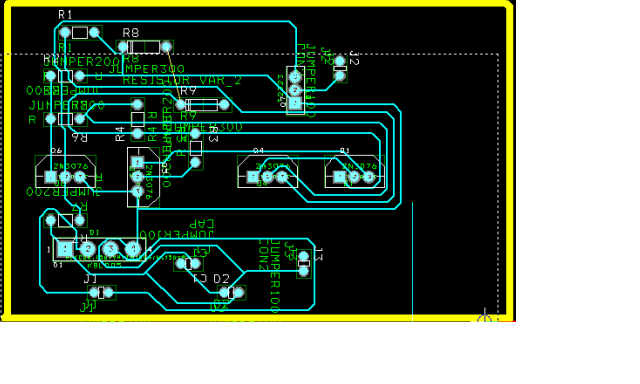Select the R1 resistor body outline
Image resolution: width=640 pixels, height=384 pixels.
click(x=80, y=33)
